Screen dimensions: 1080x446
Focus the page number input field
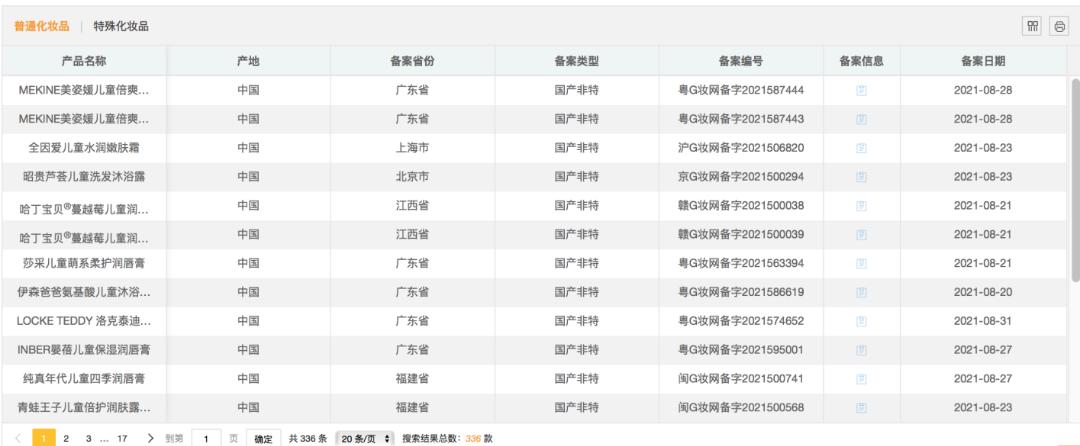[205, 438]
